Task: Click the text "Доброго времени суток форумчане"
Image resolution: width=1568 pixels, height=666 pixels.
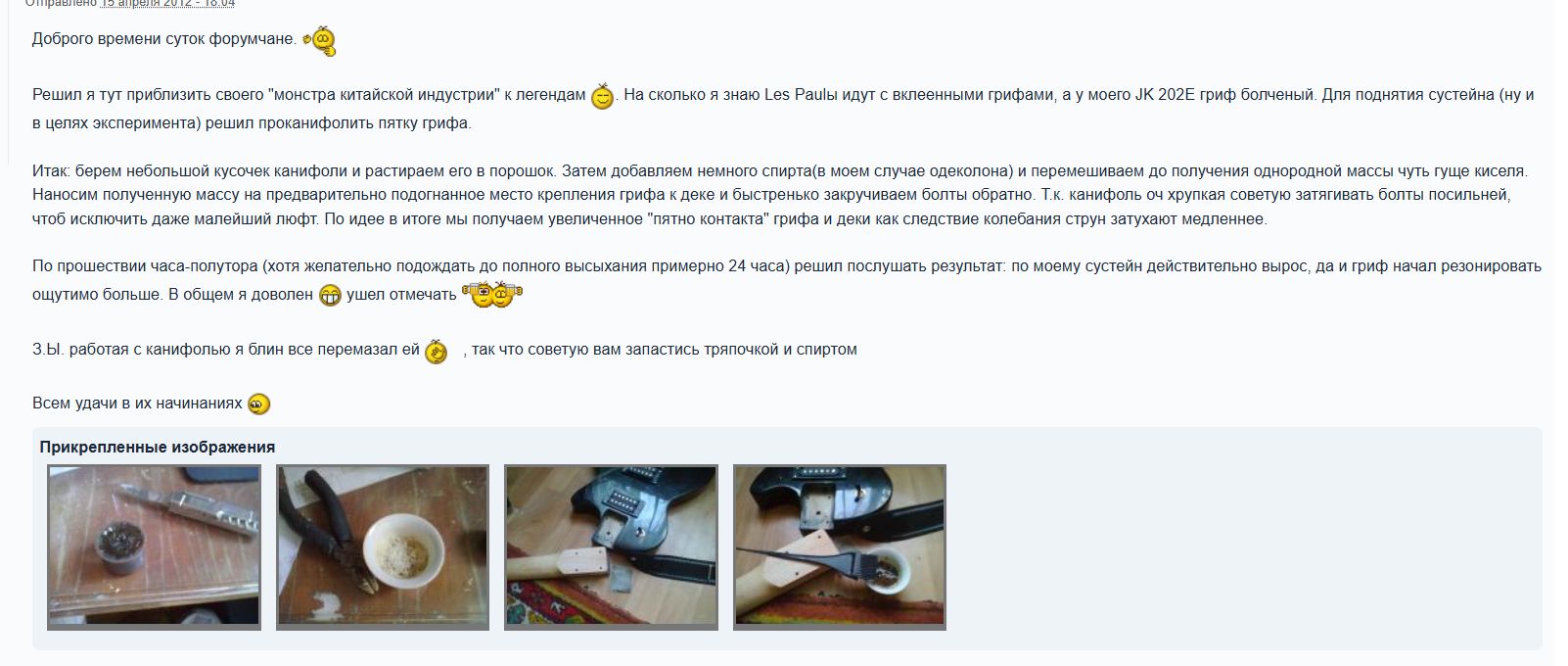Action: click(x=164, y=39)
